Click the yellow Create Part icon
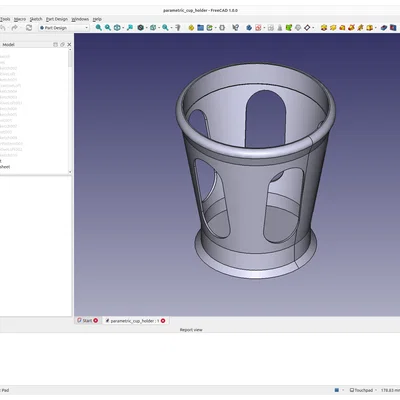 point(191,28)
